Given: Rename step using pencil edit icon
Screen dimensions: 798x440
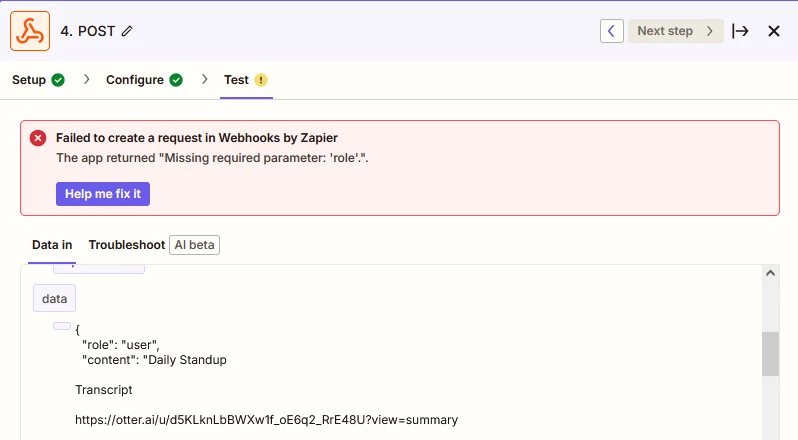Looking at the screenshot, I should pos(127,31).
